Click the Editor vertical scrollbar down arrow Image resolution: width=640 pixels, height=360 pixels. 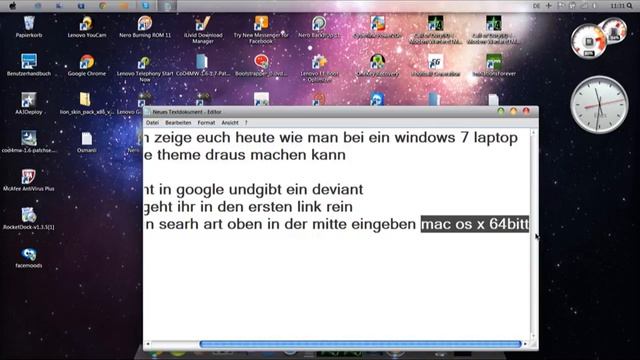[x=533, y=336]
